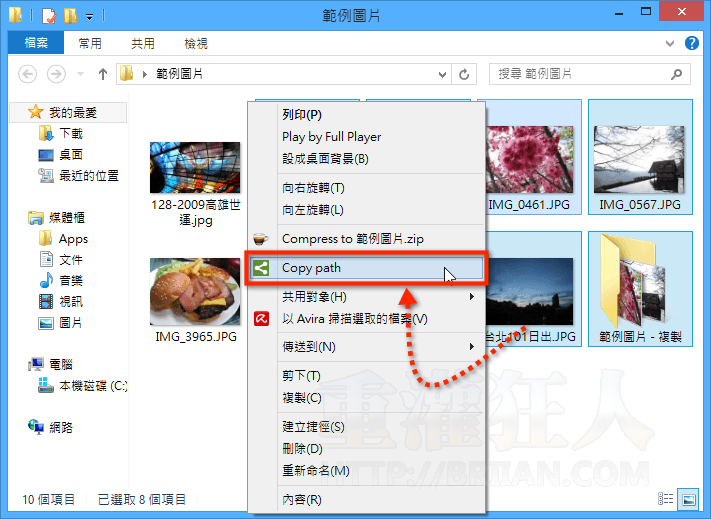
Task: Switch to large thumbnails view icon
Action: coord(687,498)
